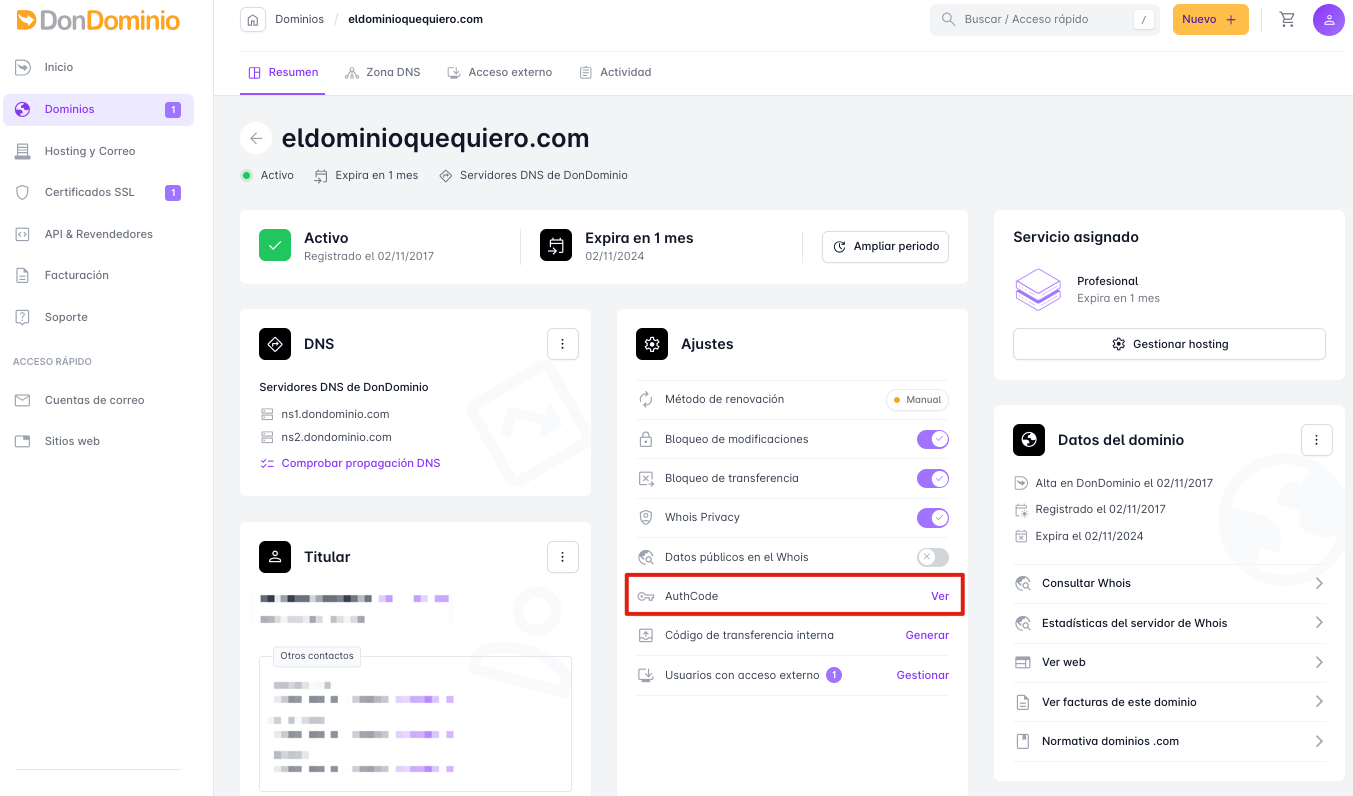
Task: Expand Estadísticas del servidor de Whois chevron
Action: point(1319,623)
